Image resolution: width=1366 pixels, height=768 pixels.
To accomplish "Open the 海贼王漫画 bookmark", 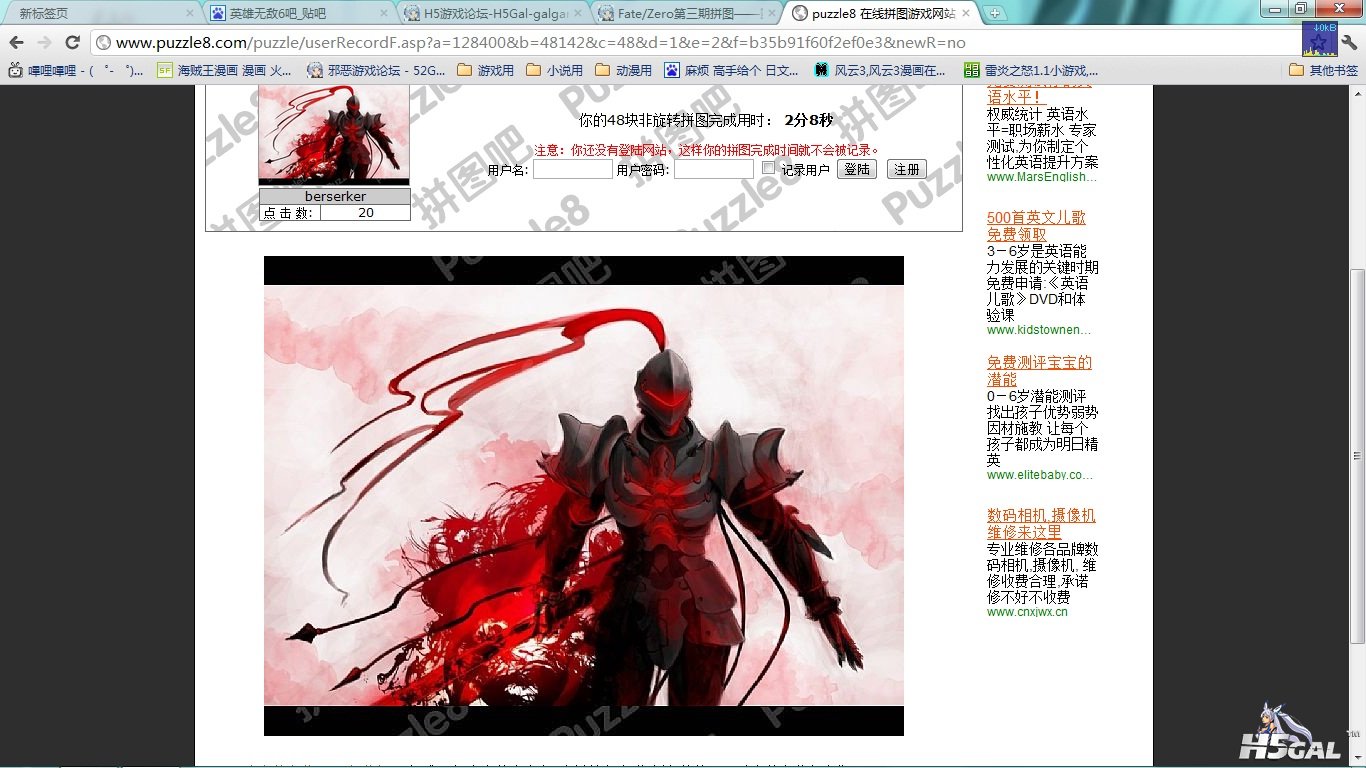I will tap(225, 70).
